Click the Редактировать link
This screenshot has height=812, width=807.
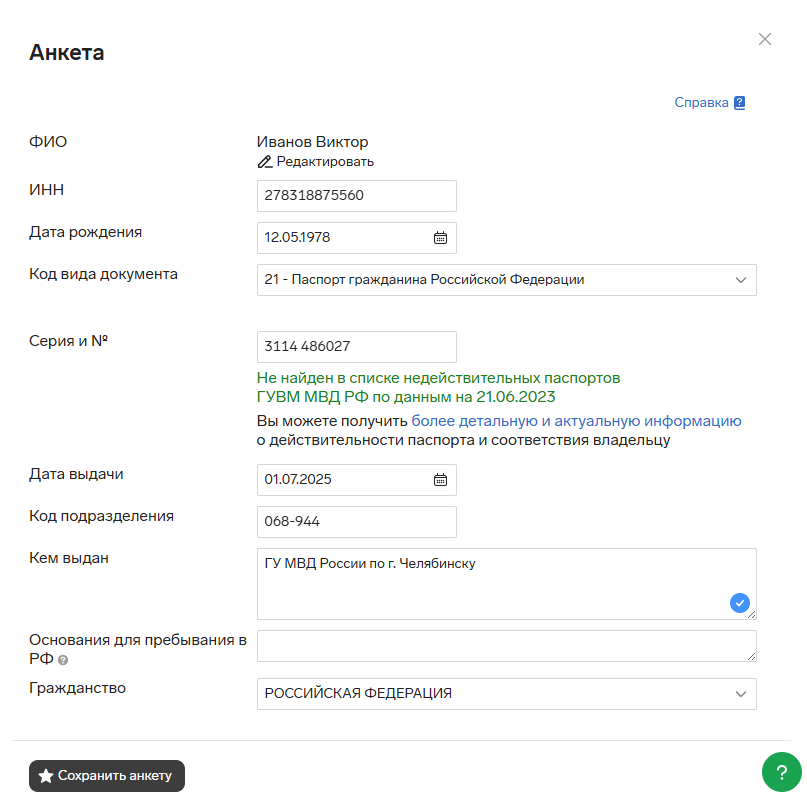point(325,162)
